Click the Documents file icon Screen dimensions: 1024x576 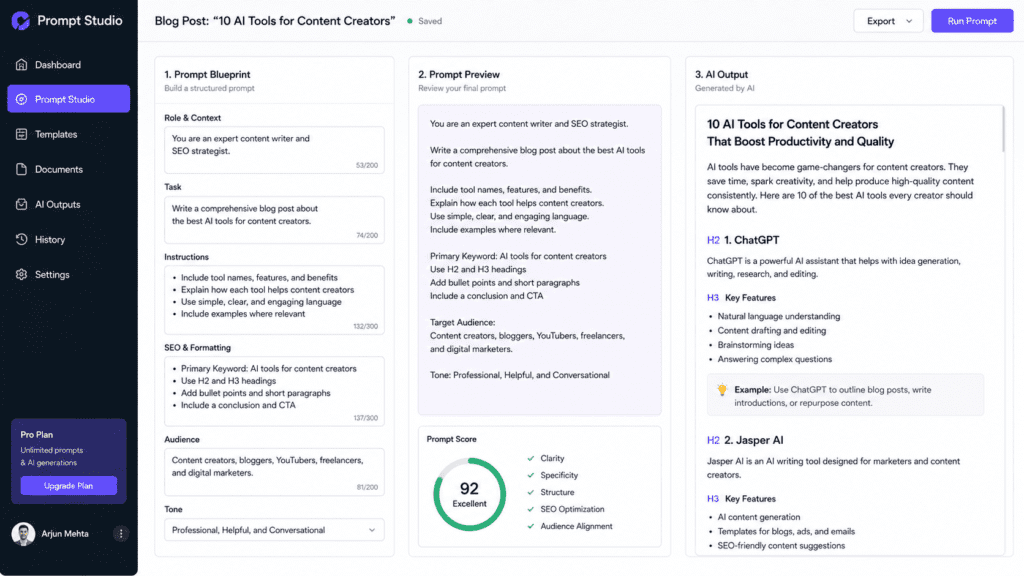click(x=22, y=169)
